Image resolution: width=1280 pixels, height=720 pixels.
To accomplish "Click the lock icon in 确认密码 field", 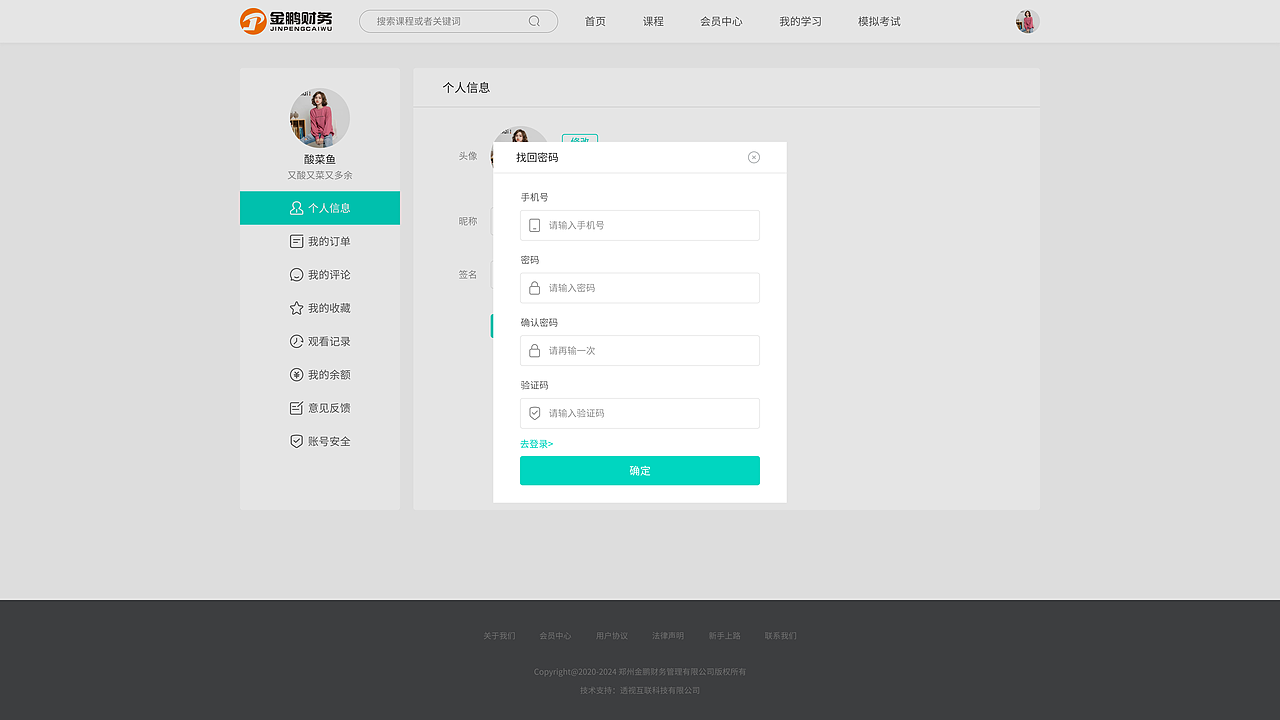I will click(x=534, y=351).
